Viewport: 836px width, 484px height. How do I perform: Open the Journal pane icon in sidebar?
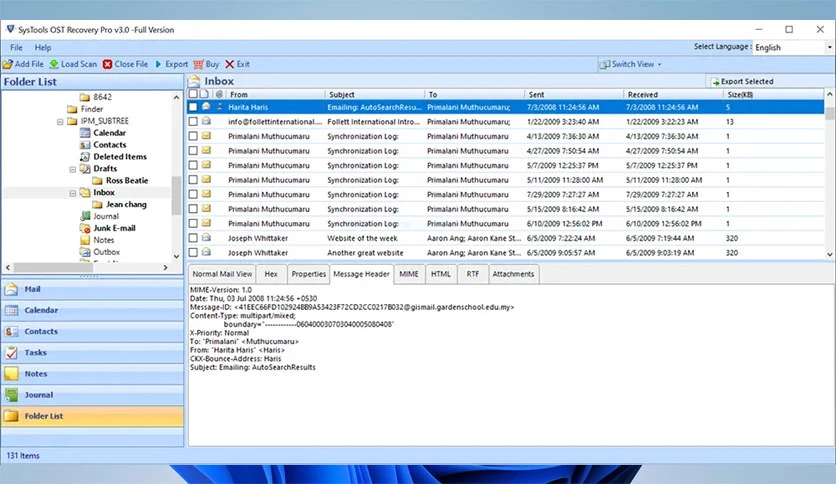11,395
